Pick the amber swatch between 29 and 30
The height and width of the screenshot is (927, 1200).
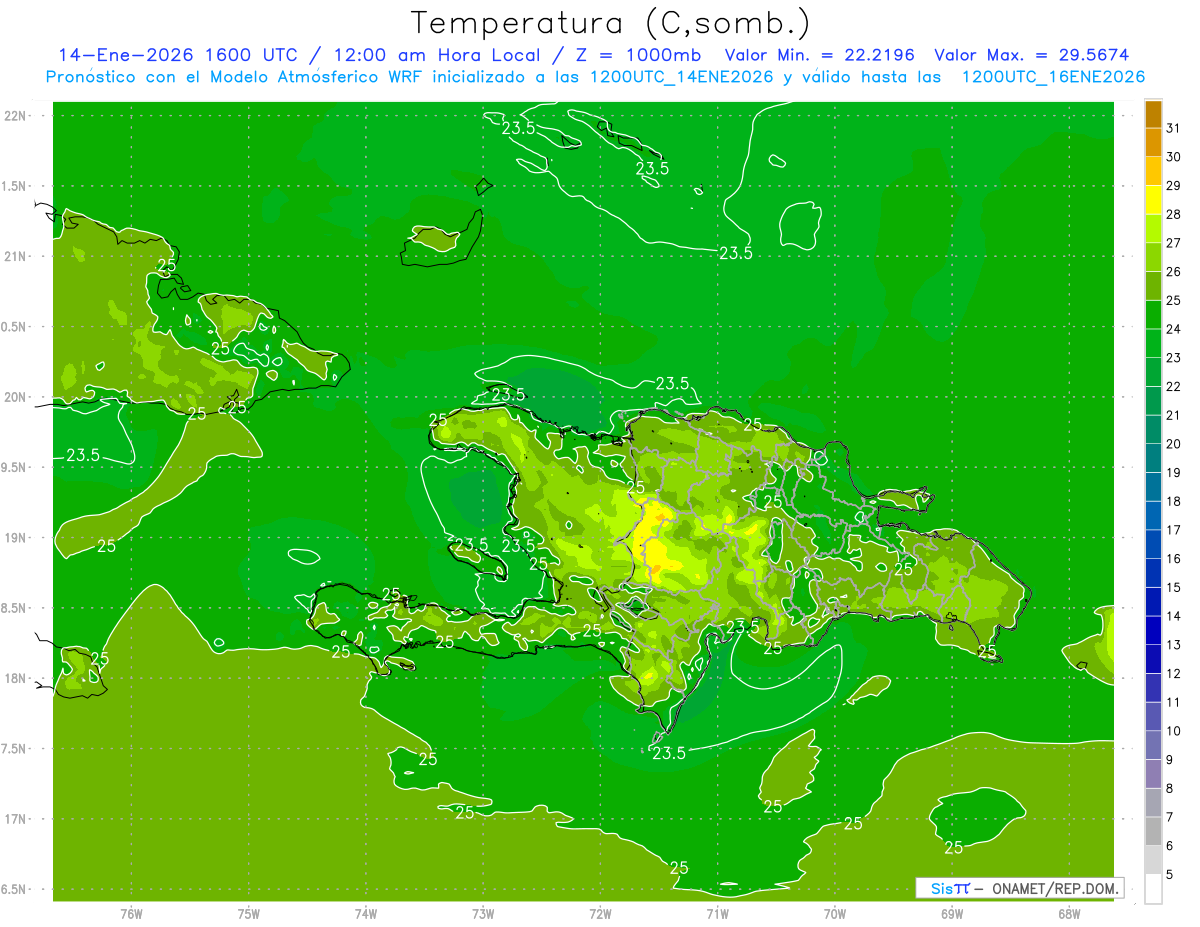[1153, 171]
